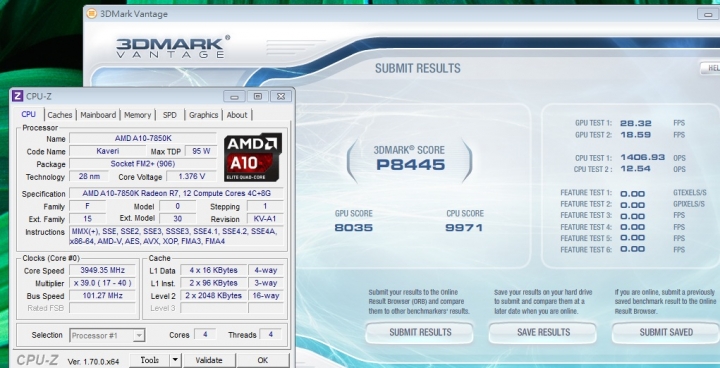The width and height of the screenshot is (720, 368).
Task: Click the GPU TEST 2 value 18.59
Action: [x=636, y=135]
